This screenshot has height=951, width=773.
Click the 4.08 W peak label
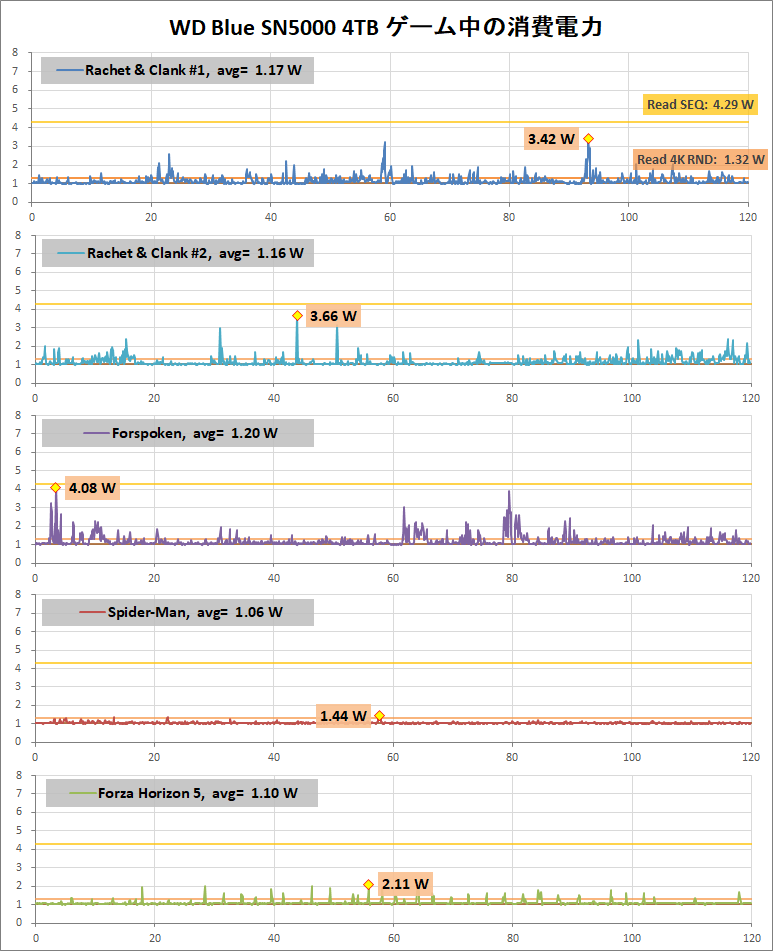(x=92, y=488)
